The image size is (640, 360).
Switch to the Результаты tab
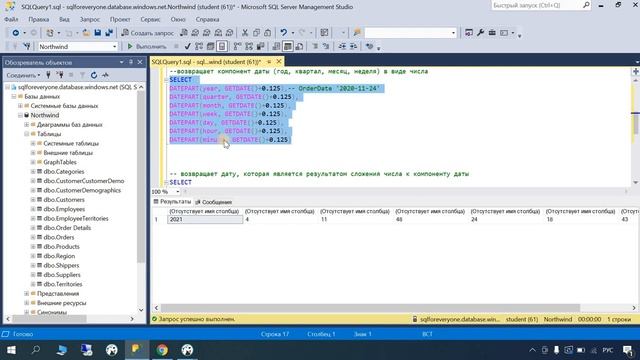pos(172,202)
